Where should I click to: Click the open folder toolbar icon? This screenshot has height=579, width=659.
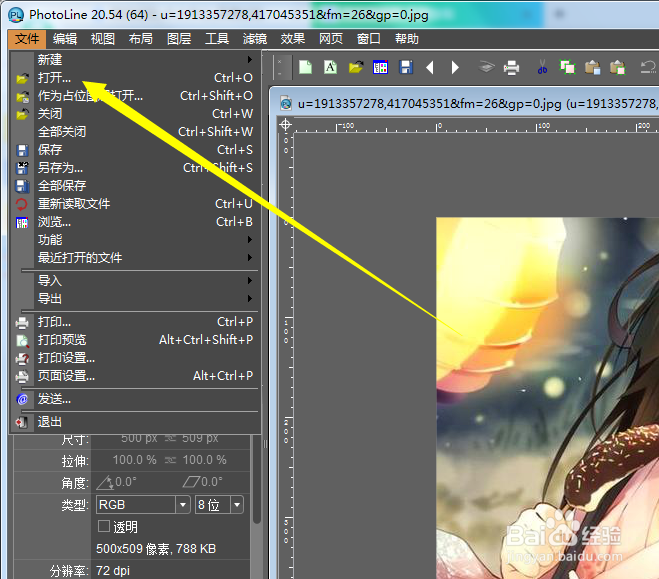356,67
